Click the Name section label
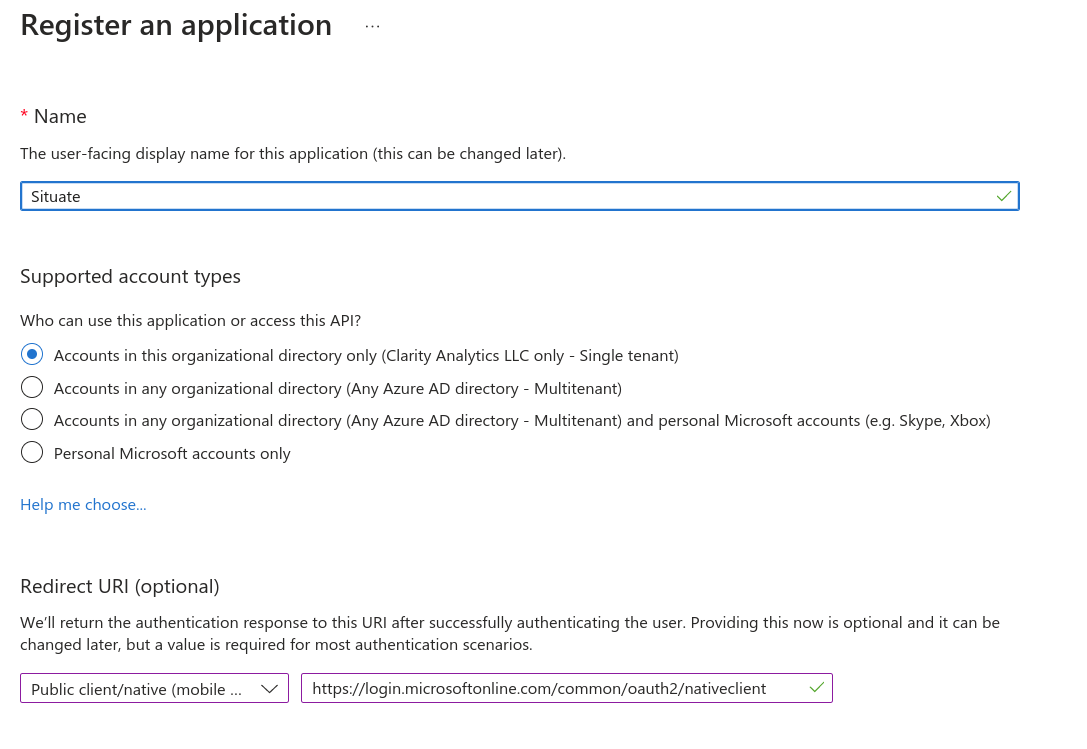Viewport: 1087px width, 749px height. 60,116
